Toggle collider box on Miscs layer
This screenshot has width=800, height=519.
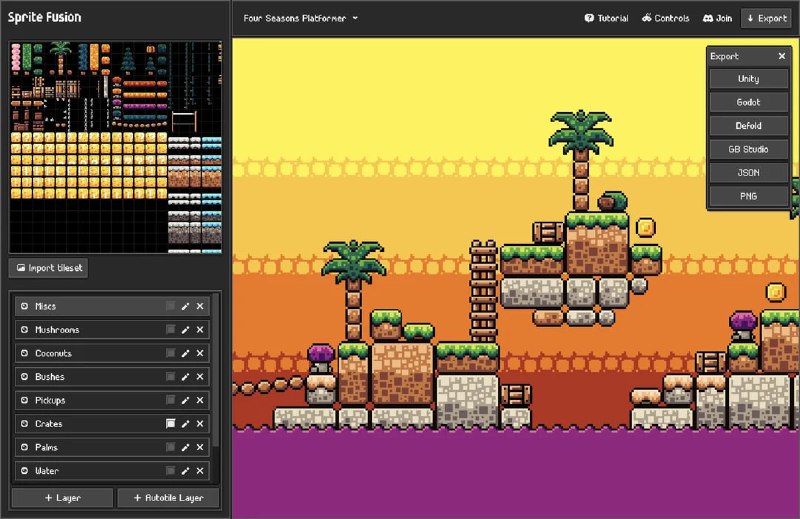point(170,306)
